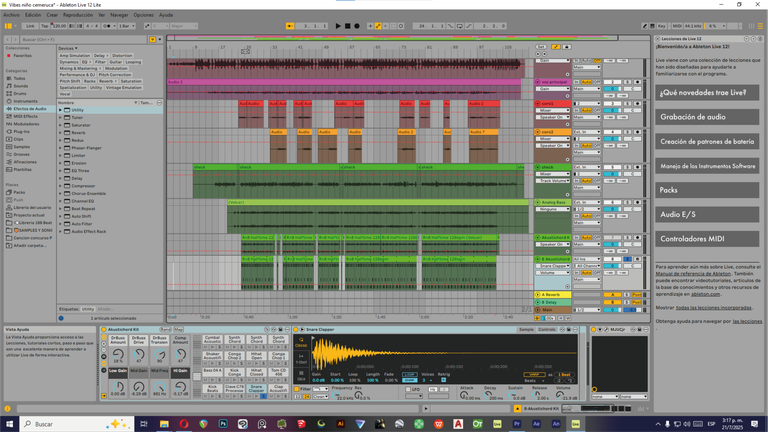
Task: Disable solo on B Akustichord track
Action: click(x=627, y=259)
